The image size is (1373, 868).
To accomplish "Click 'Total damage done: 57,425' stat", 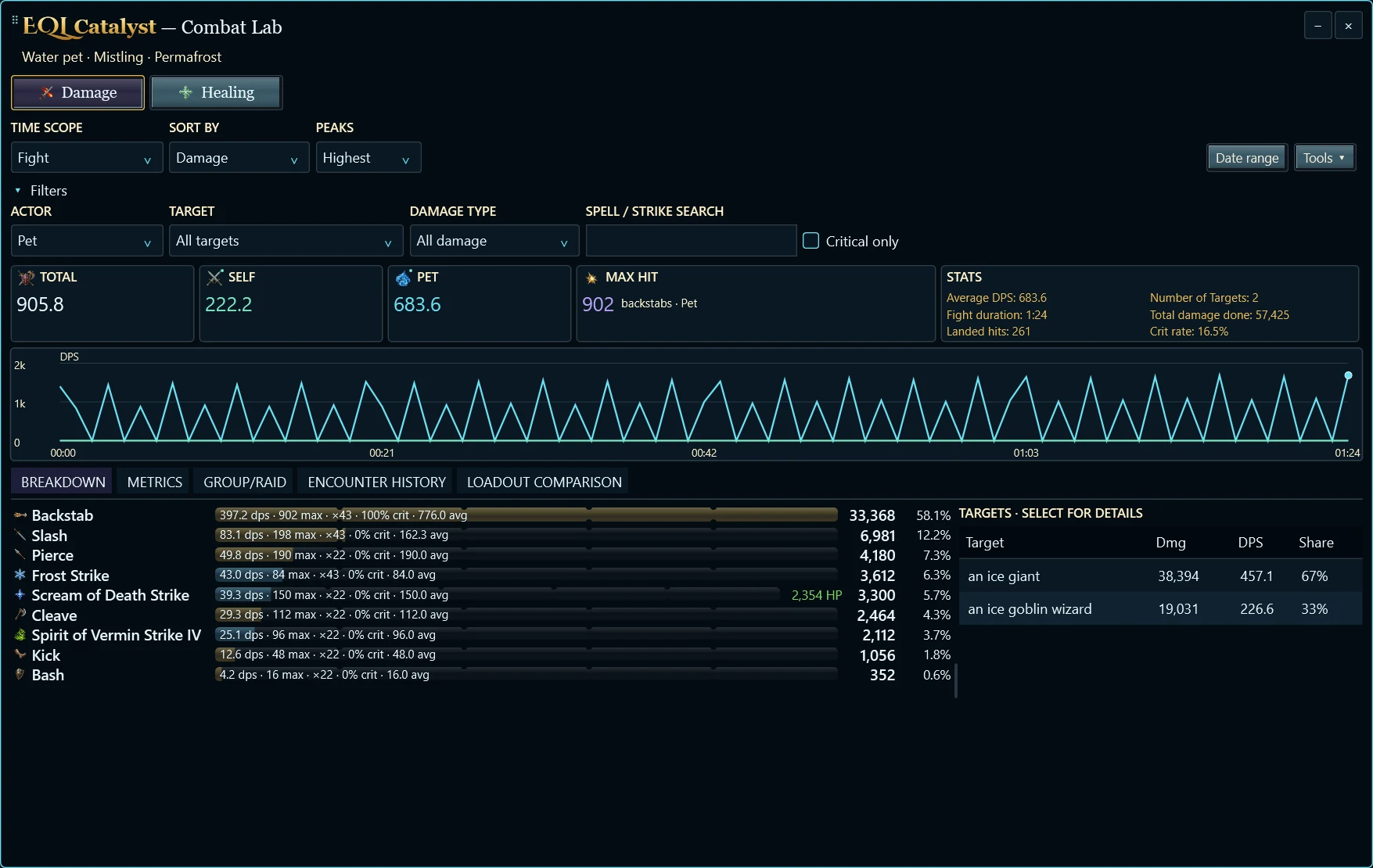I will (x=1219, y=315).
